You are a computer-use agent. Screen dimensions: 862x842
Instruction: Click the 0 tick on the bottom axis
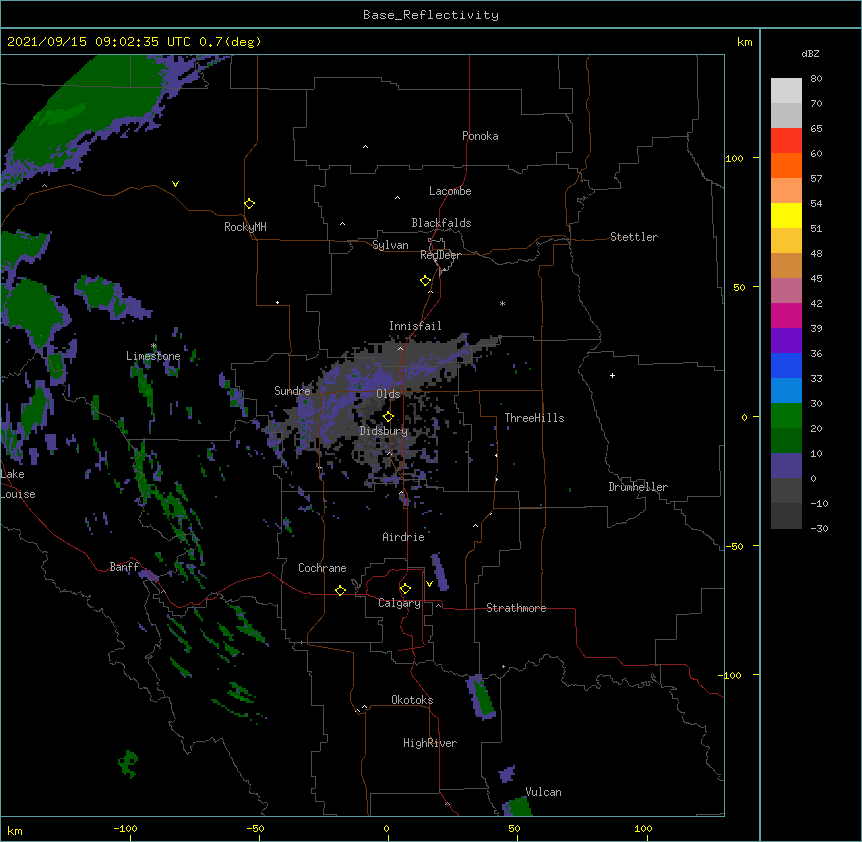click(386, 828)
